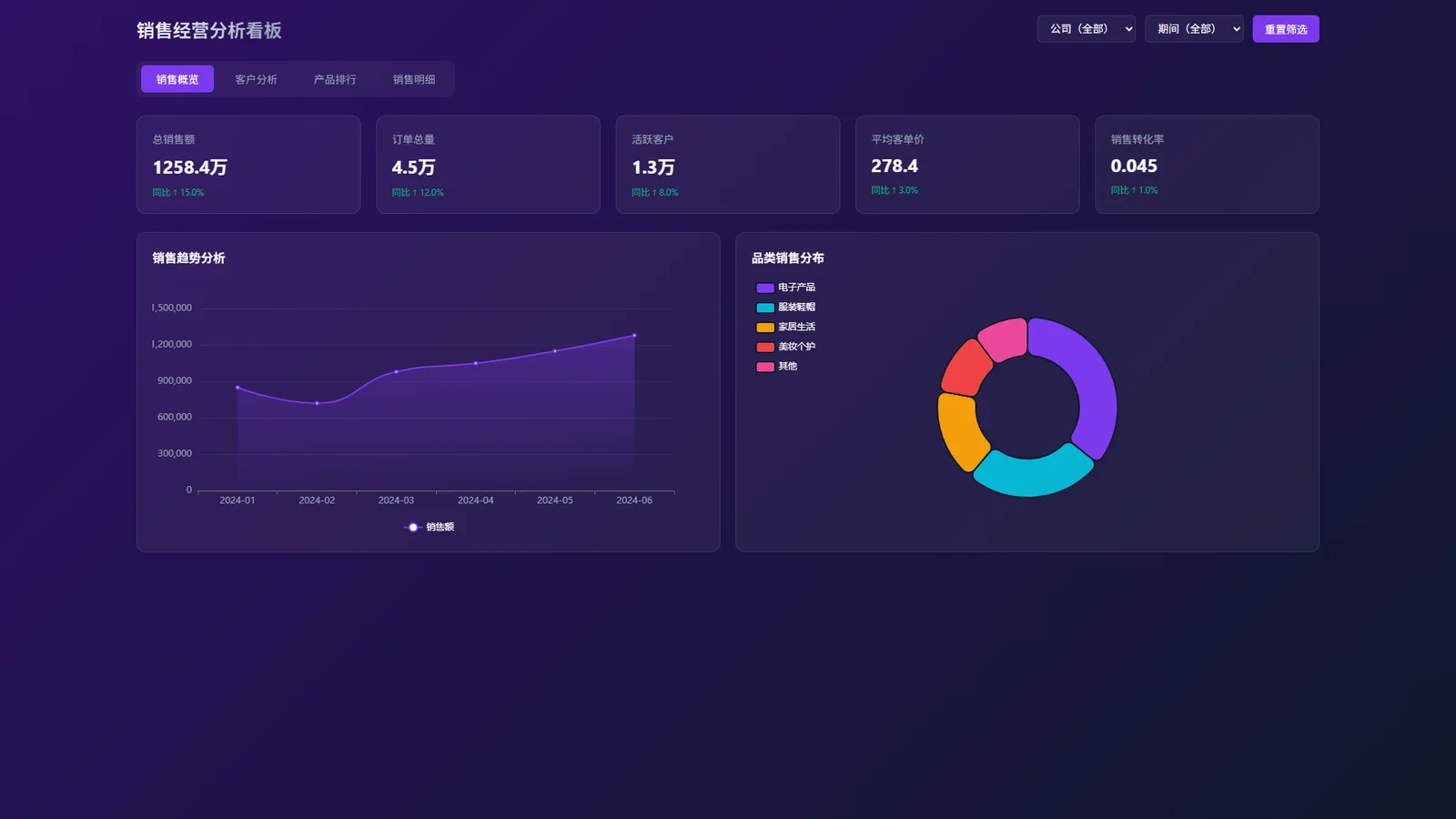Click the 平均客单价 value 278.4
This screenshot has width=1456, height=819.
[x=895, y=166]
